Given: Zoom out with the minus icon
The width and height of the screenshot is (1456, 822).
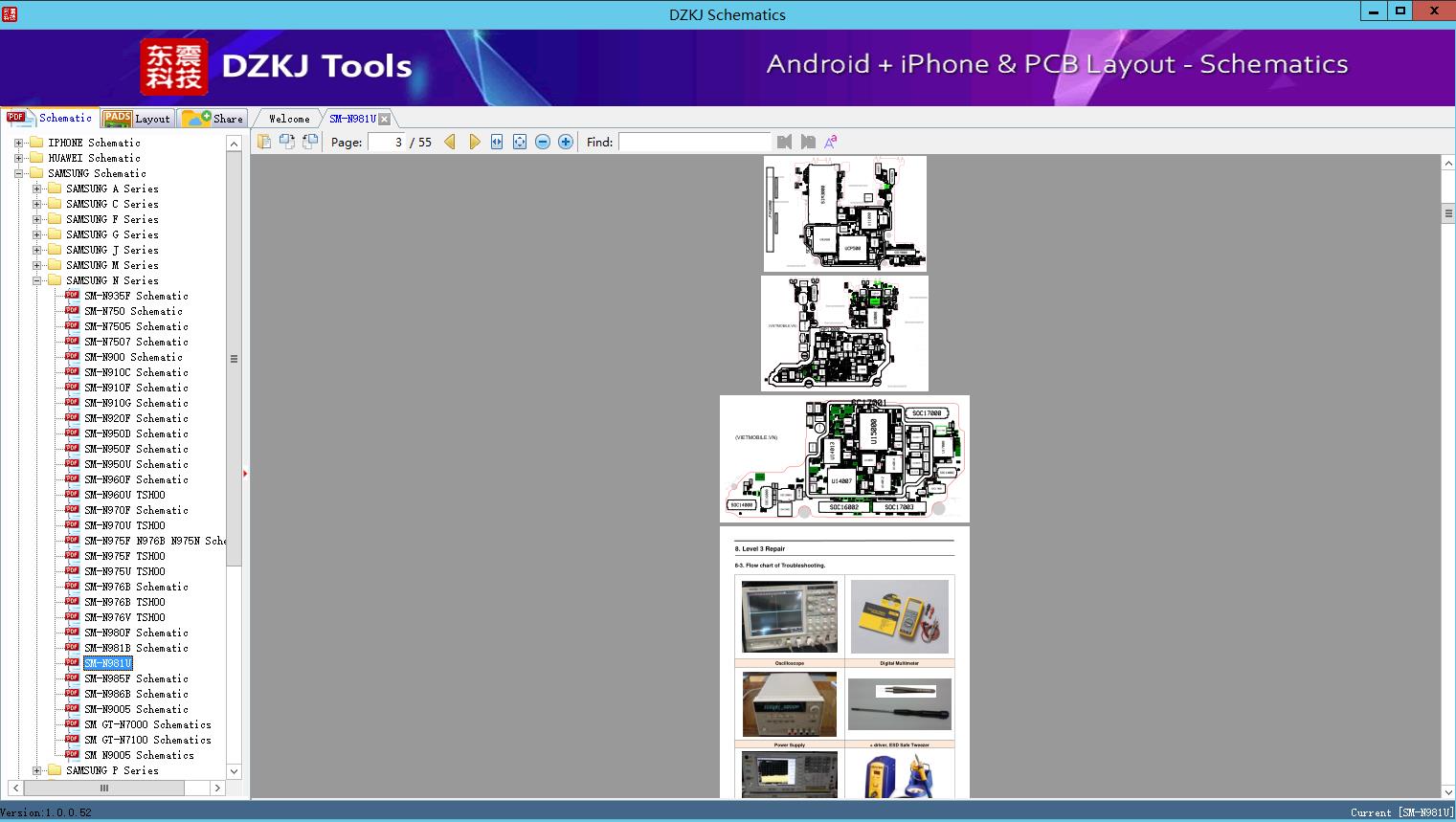Looking at the screenshot, I should coord(543,142).
